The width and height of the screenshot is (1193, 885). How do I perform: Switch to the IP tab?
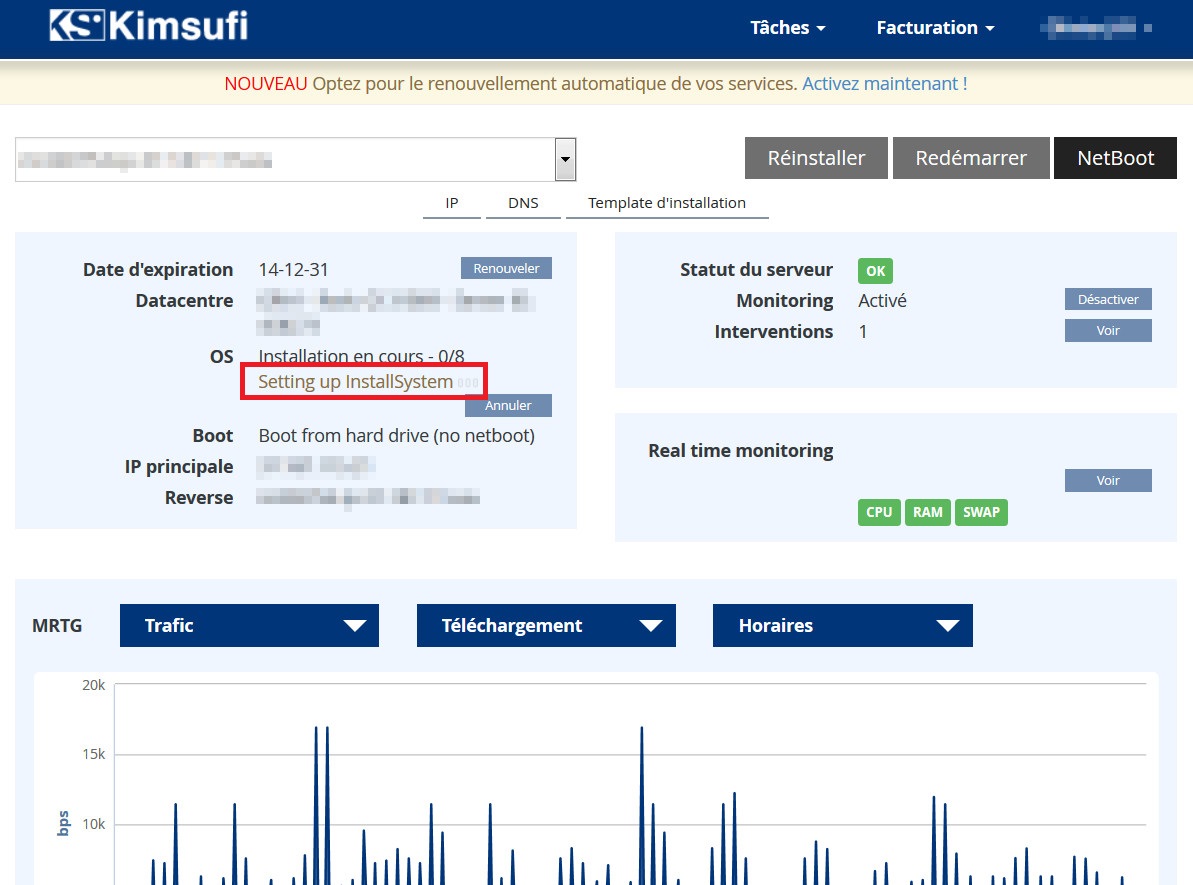452,203
